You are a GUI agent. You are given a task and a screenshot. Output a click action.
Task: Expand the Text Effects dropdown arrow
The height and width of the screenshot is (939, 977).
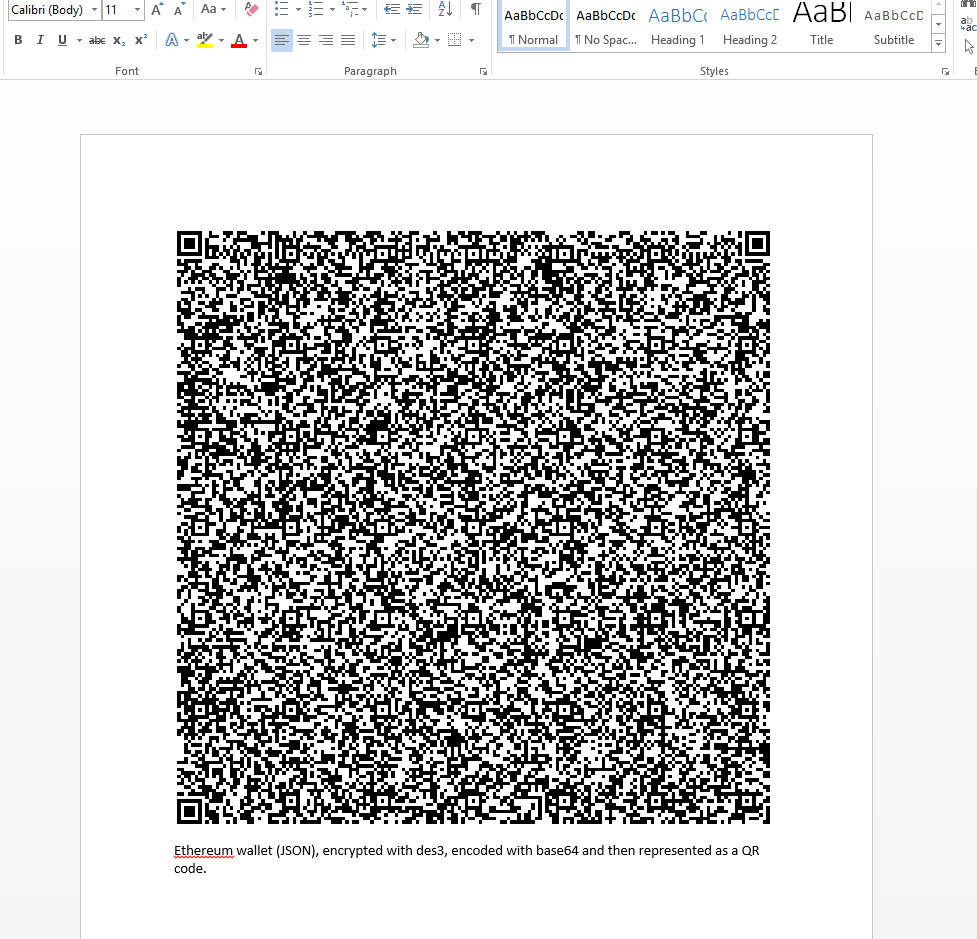186,41
